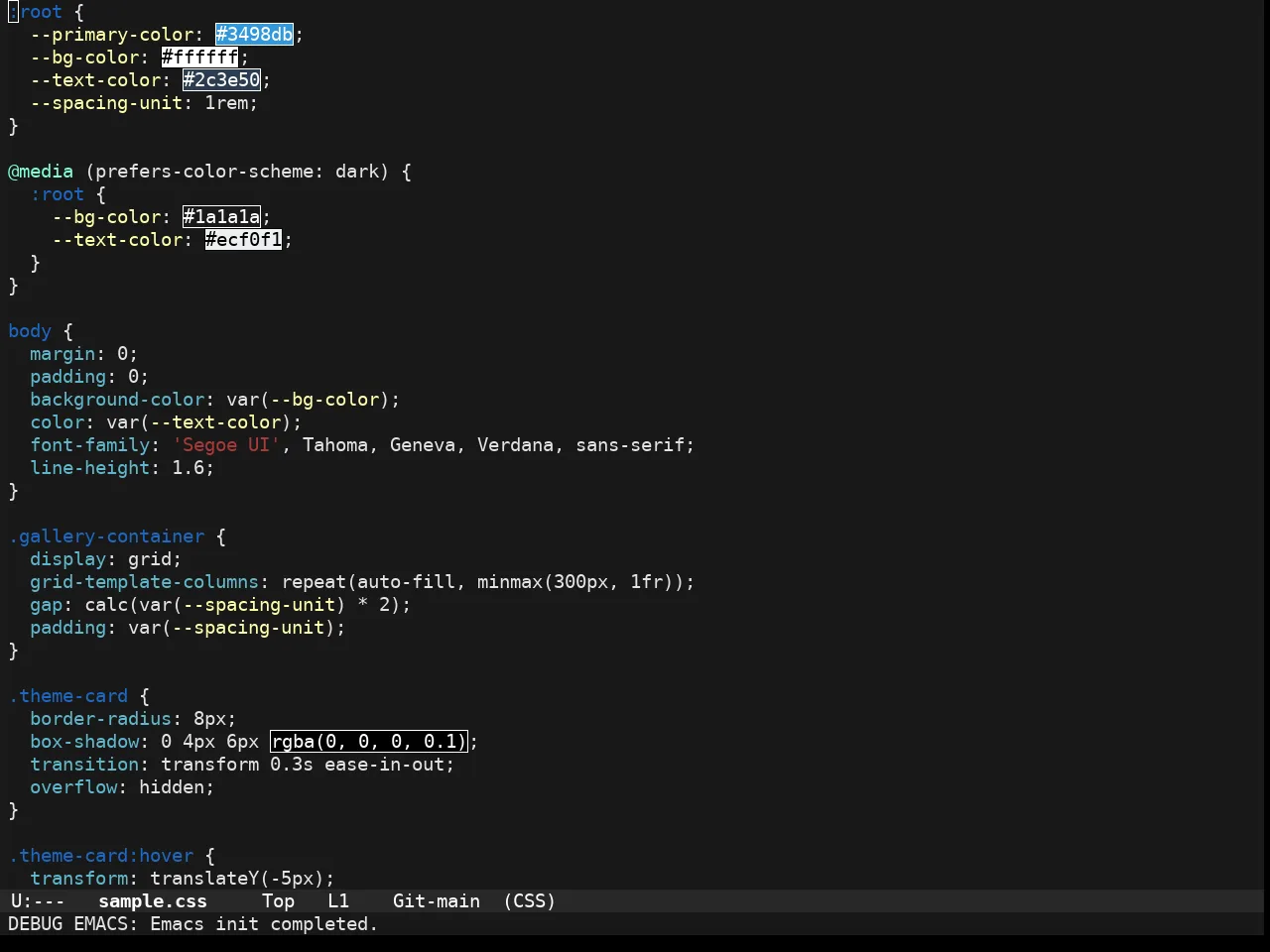Click 'padding: 0;' declaration in body

coord(89,377)
